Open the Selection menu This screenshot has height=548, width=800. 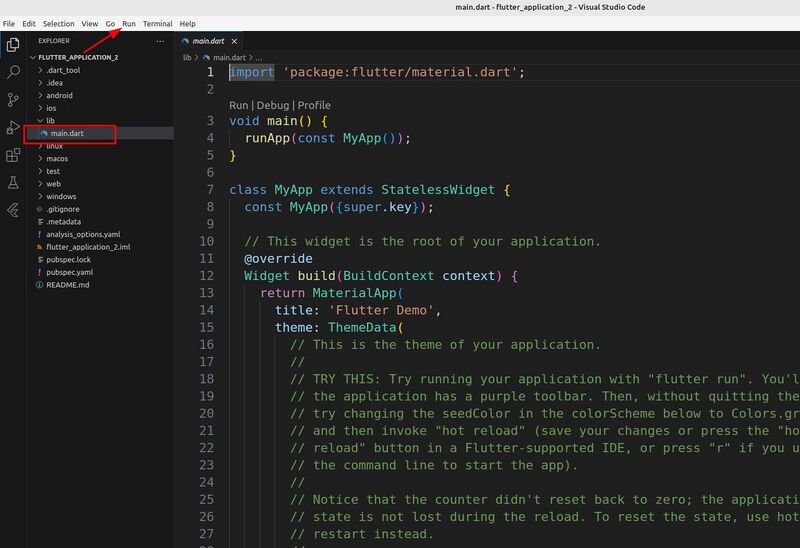[58, 23]
